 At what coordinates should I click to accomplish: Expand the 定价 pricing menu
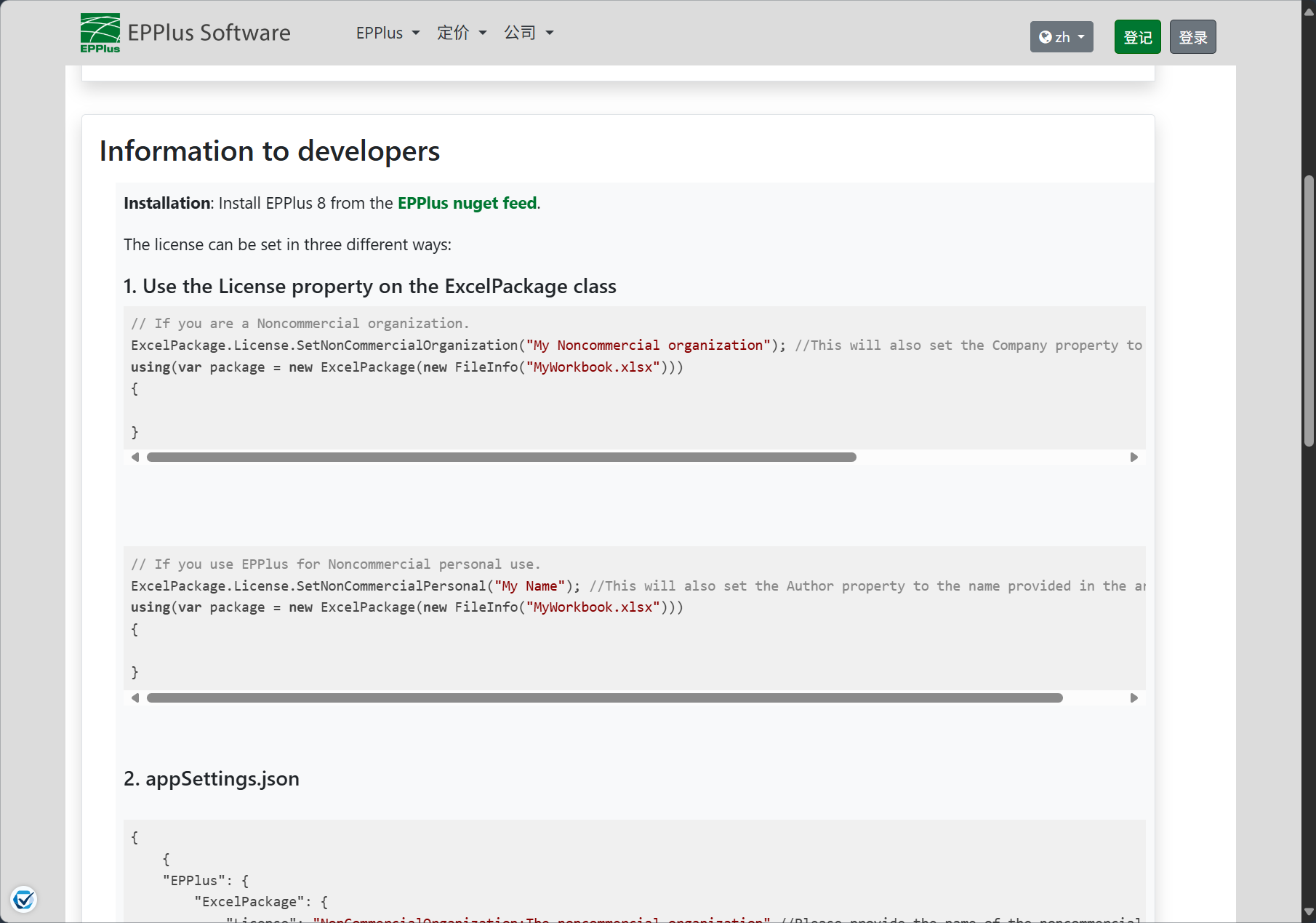click(x=462, y=33)
